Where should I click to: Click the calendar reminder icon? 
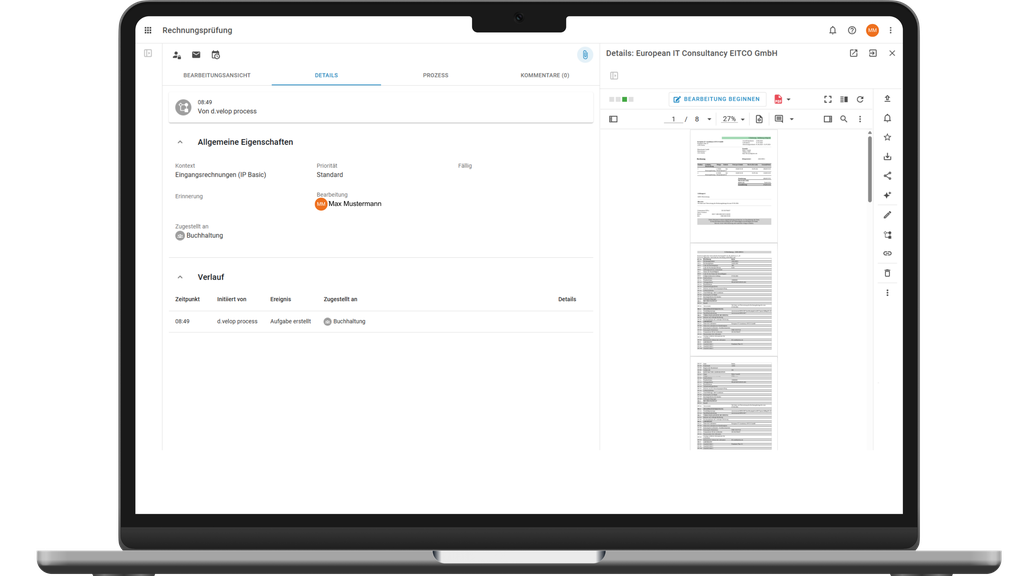(x=216, y=55)
